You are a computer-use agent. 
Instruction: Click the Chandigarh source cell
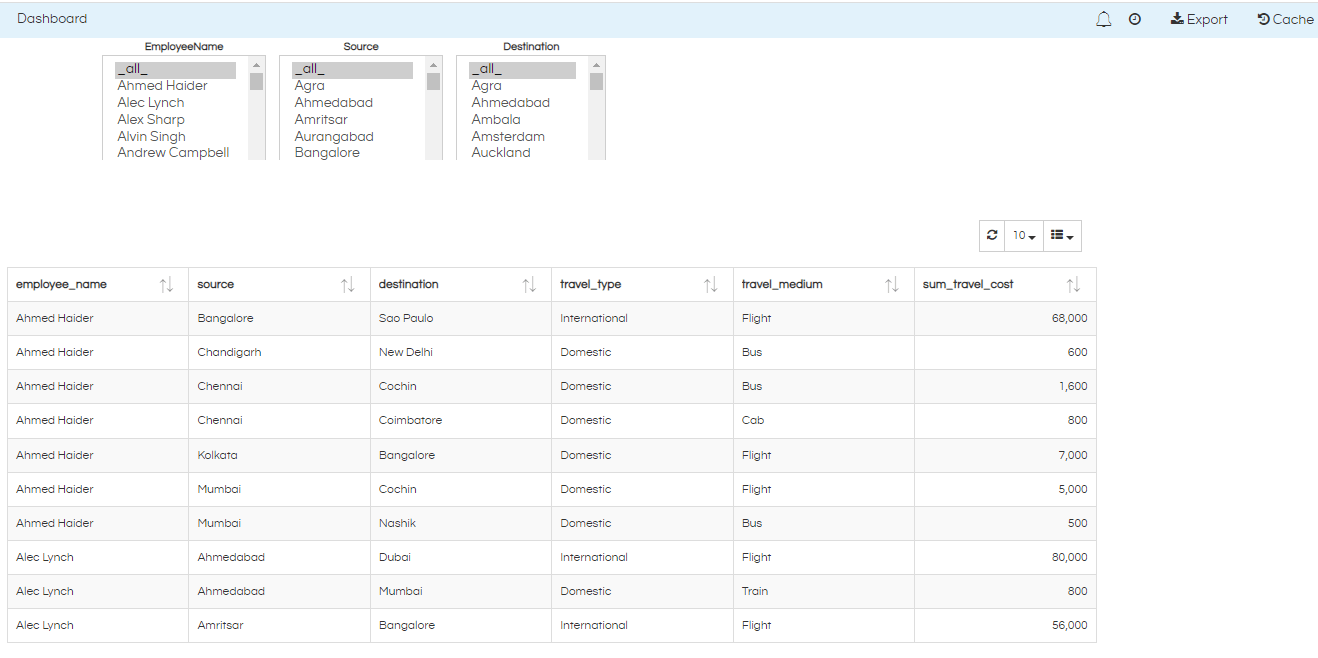(x=279, y=352)
